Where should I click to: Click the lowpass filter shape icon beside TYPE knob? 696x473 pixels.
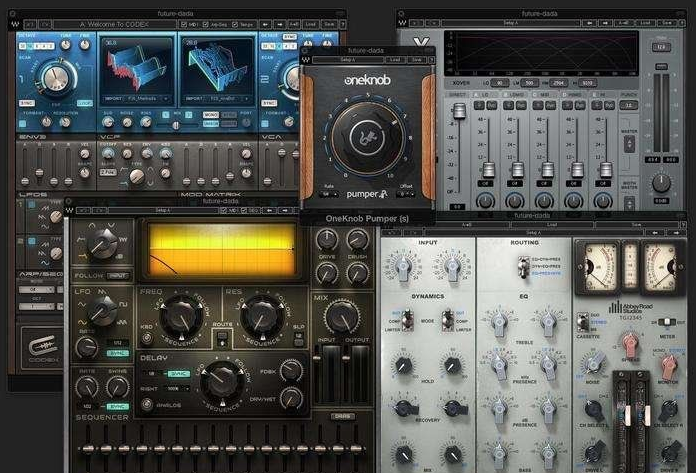point(123,182)
